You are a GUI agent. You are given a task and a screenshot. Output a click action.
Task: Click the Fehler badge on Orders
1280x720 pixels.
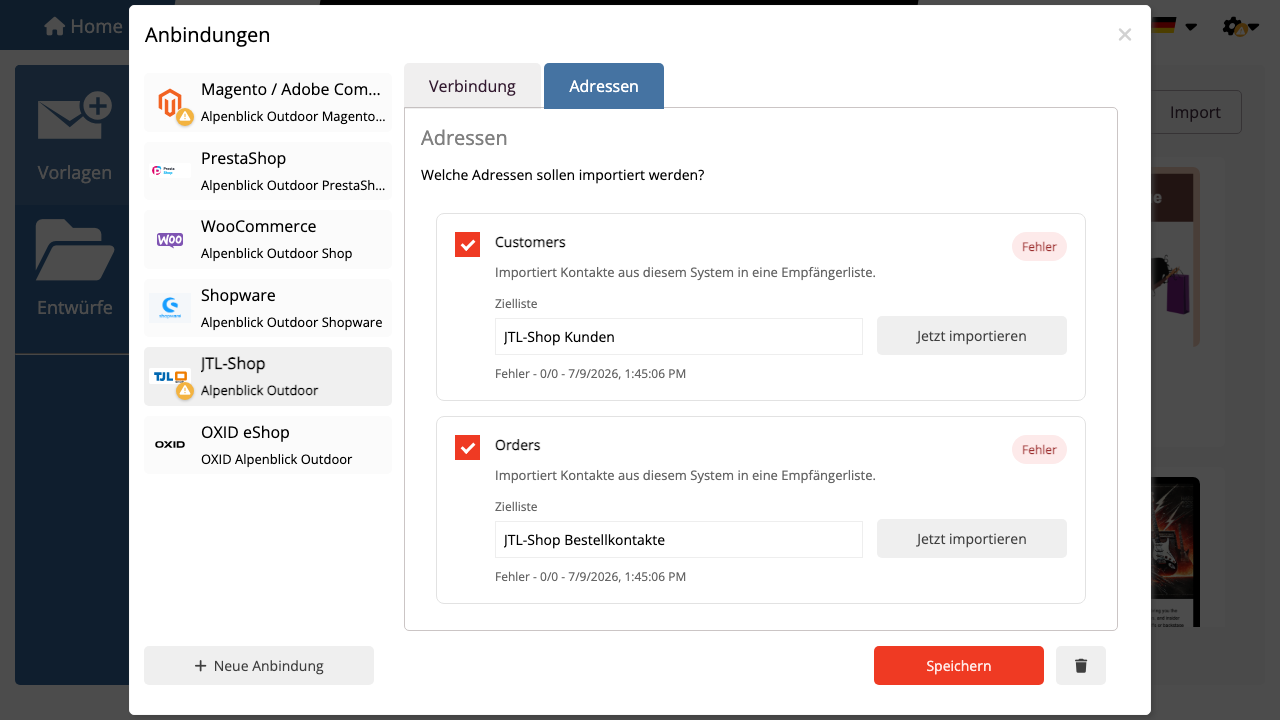1040,450
